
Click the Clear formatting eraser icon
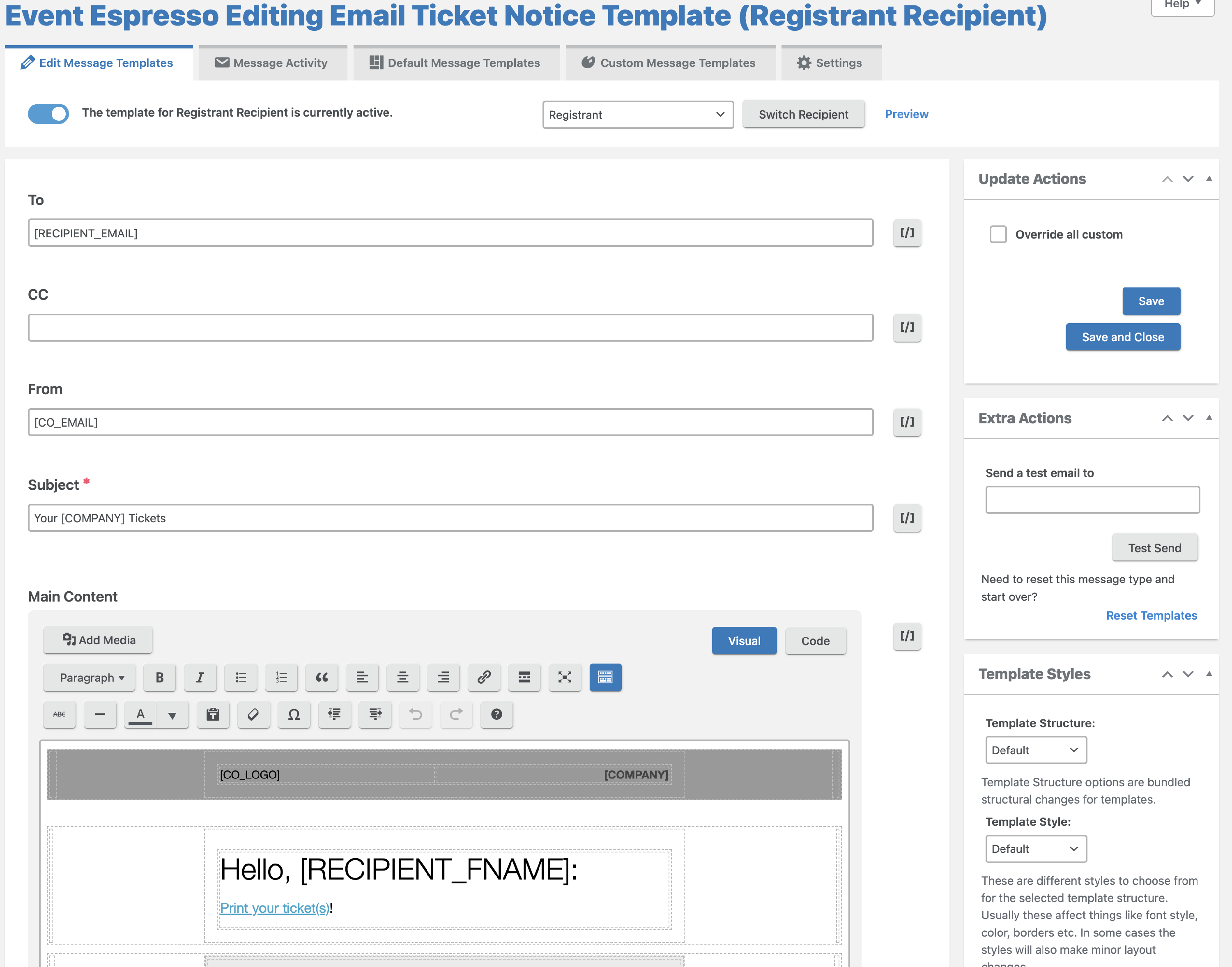(x=253, y=714)
